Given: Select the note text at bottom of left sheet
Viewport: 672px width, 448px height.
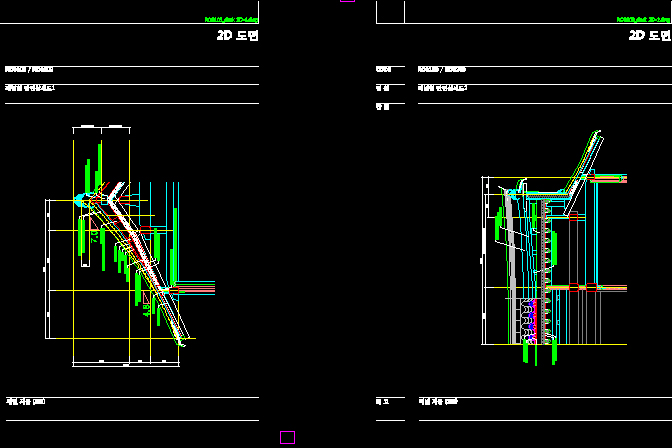Looking at the screenshot, I should coord(25,401).
